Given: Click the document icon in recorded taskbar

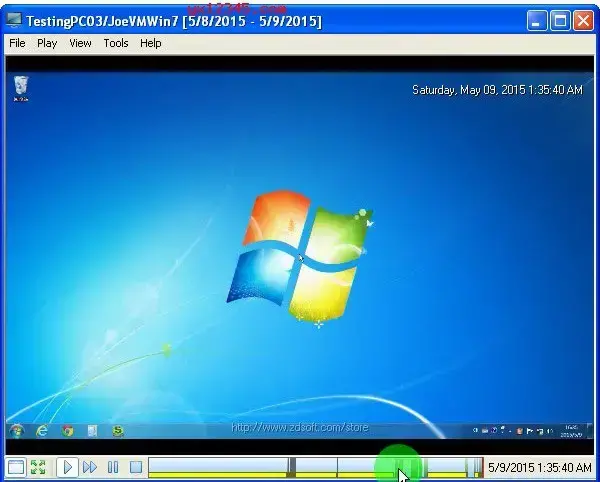Looking at the screenshot, I should pos(92,431).
